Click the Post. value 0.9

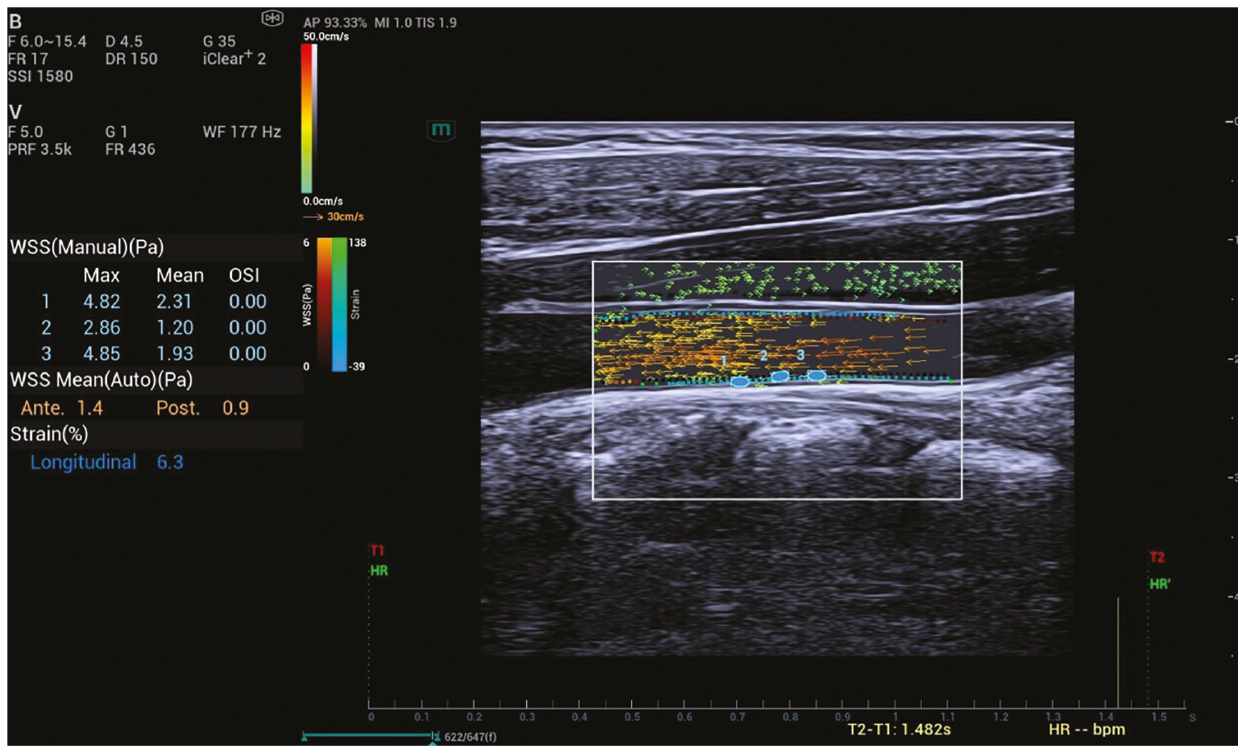(x=236, y=408)
